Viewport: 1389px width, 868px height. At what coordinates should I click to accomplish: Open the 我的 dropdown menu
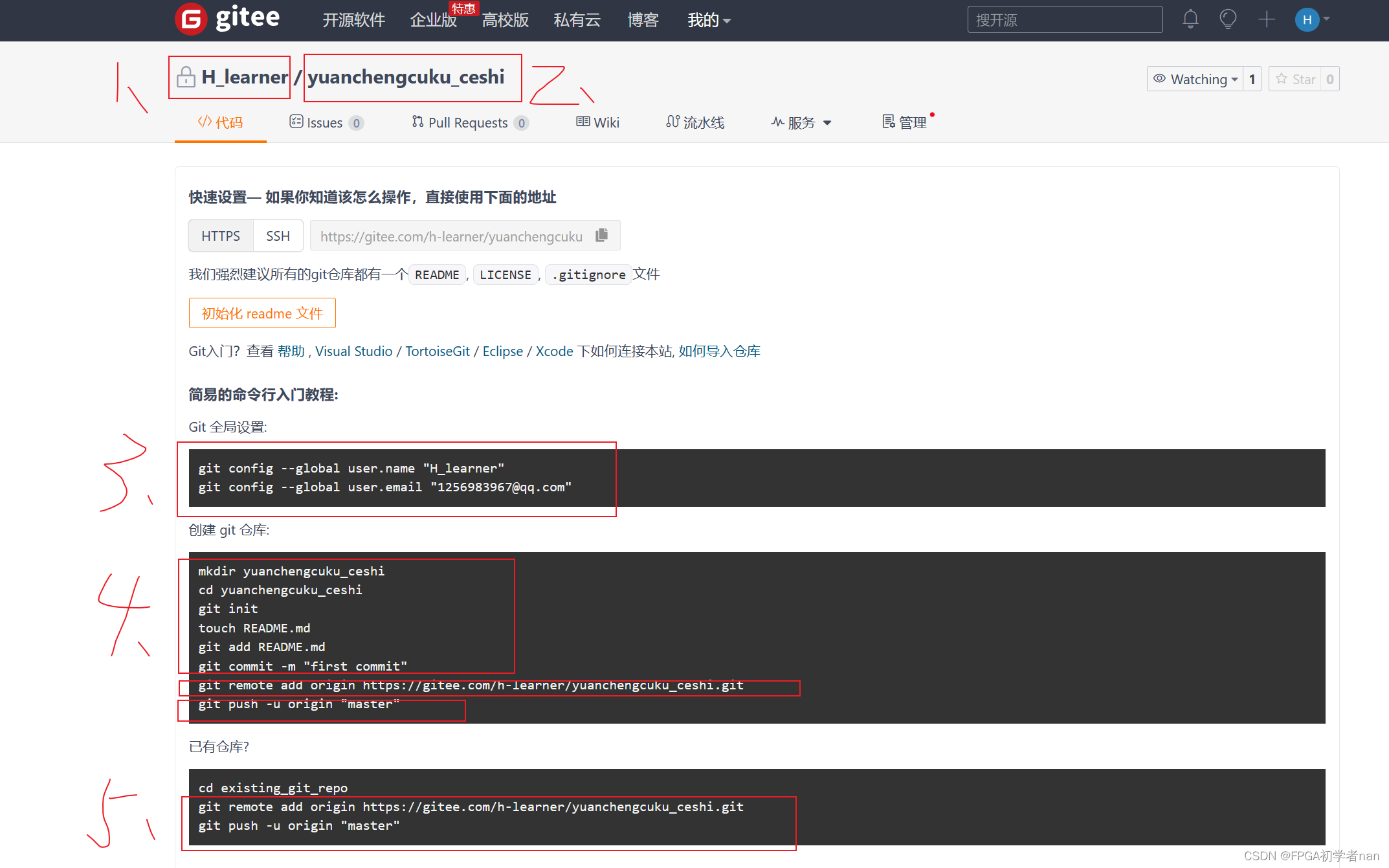(709, 20)
